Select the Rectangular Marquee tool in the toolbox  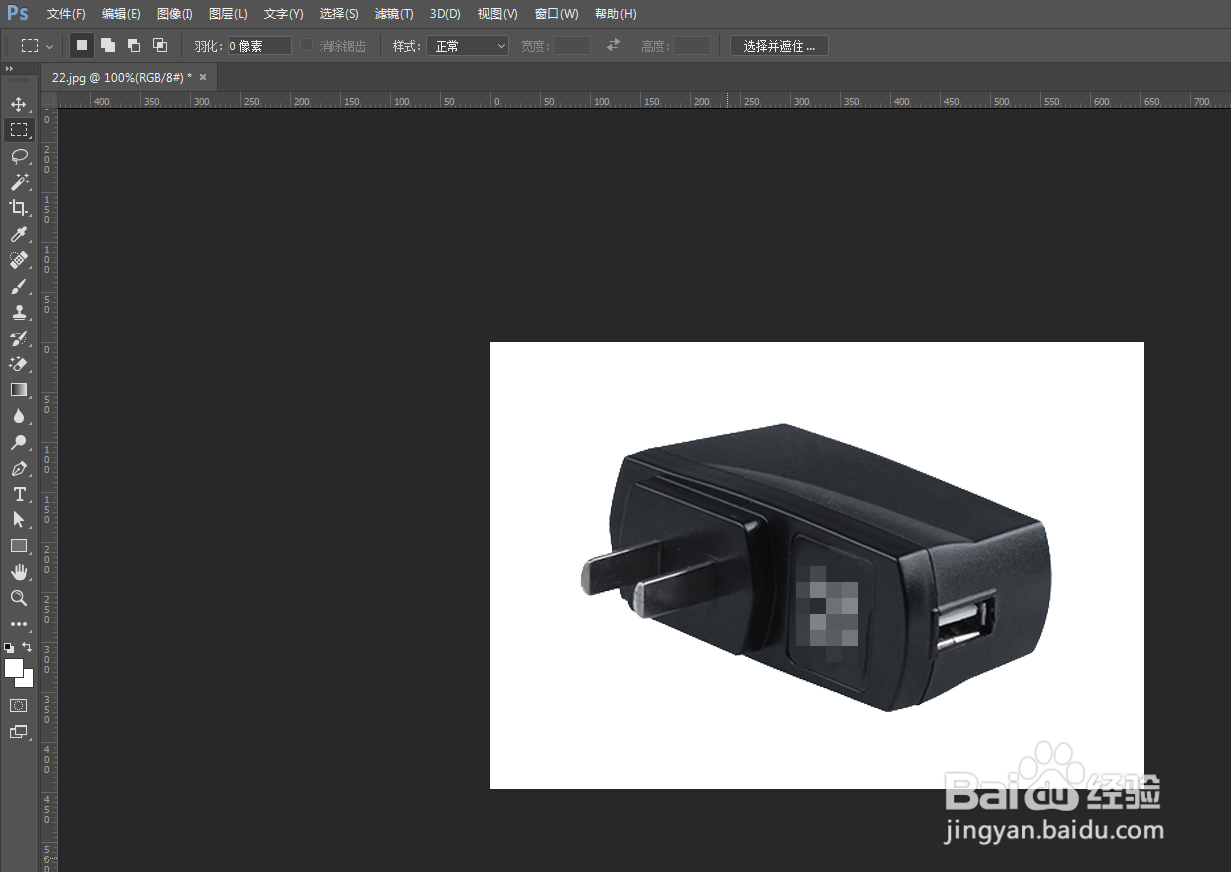point(18,130)
